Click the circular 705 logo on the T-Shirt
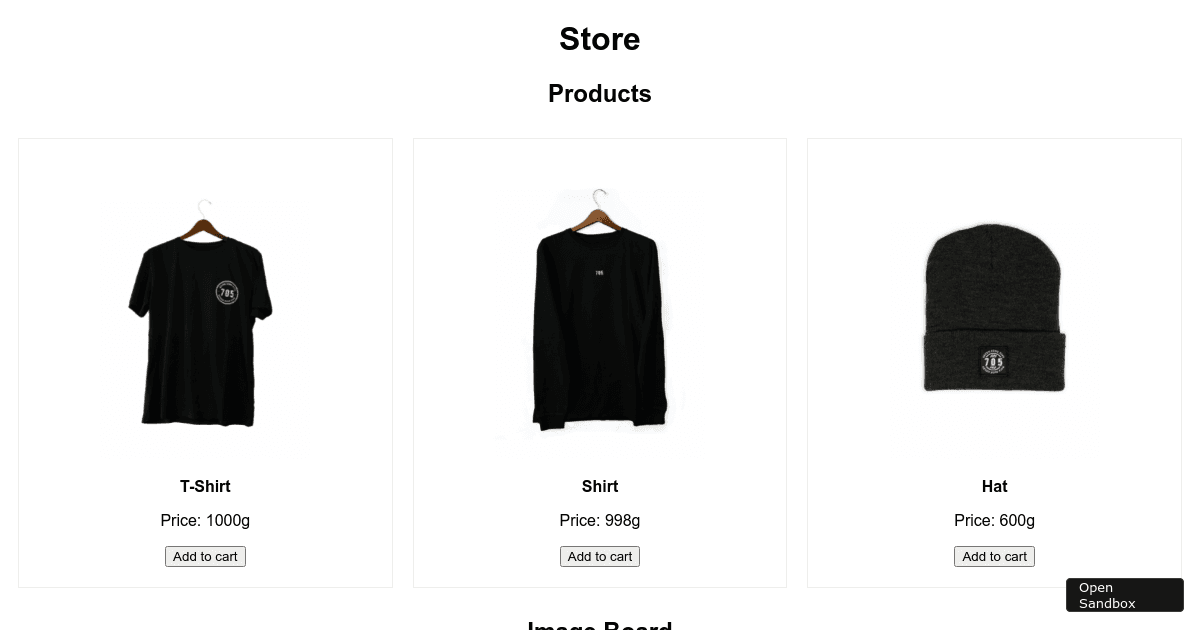The width and height of the screenshot is (1200, 630). click(x=227, y=292)
